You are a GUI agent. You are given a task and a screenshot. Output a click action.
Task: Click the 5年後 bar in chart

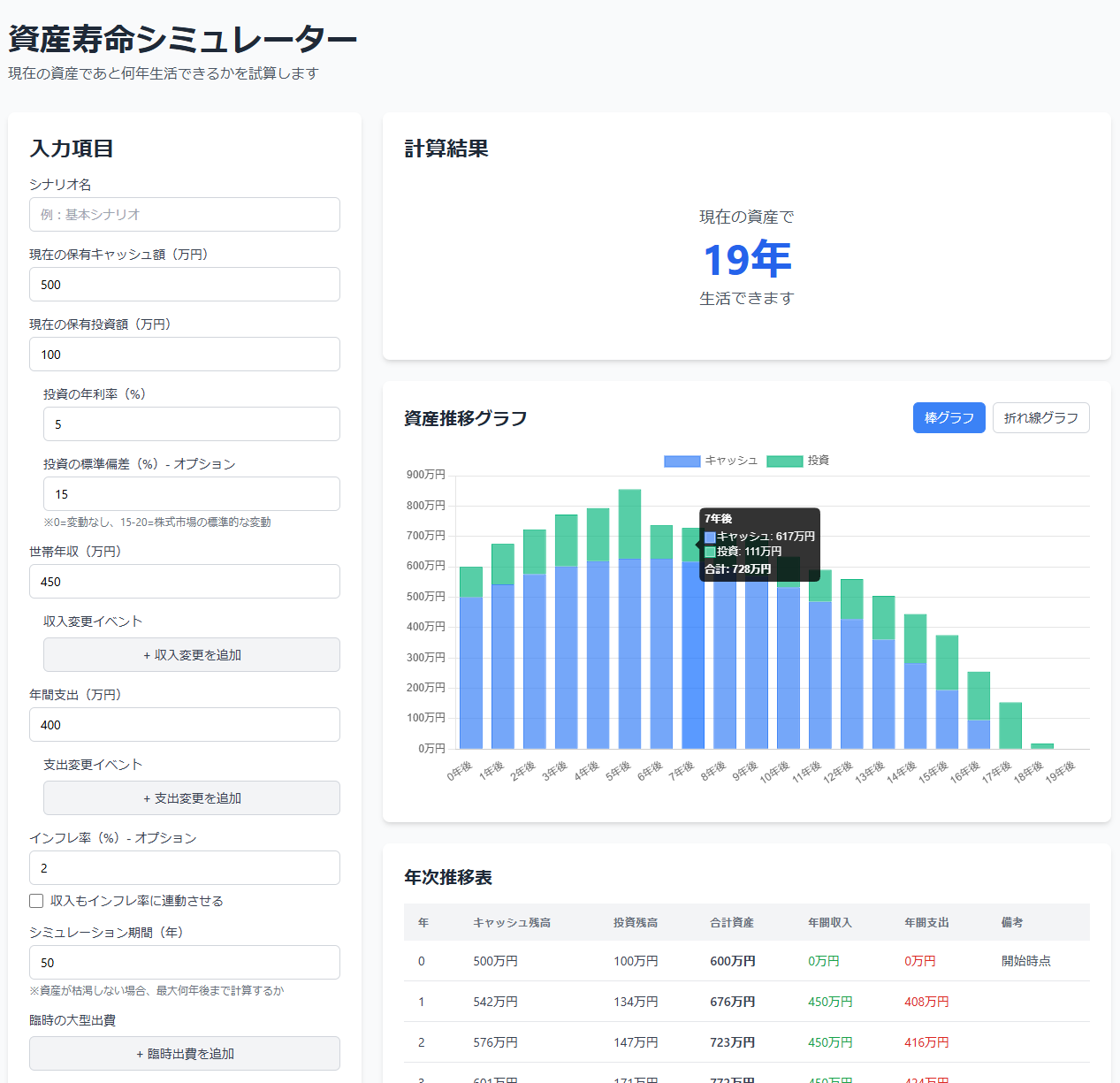click(629, 637)
